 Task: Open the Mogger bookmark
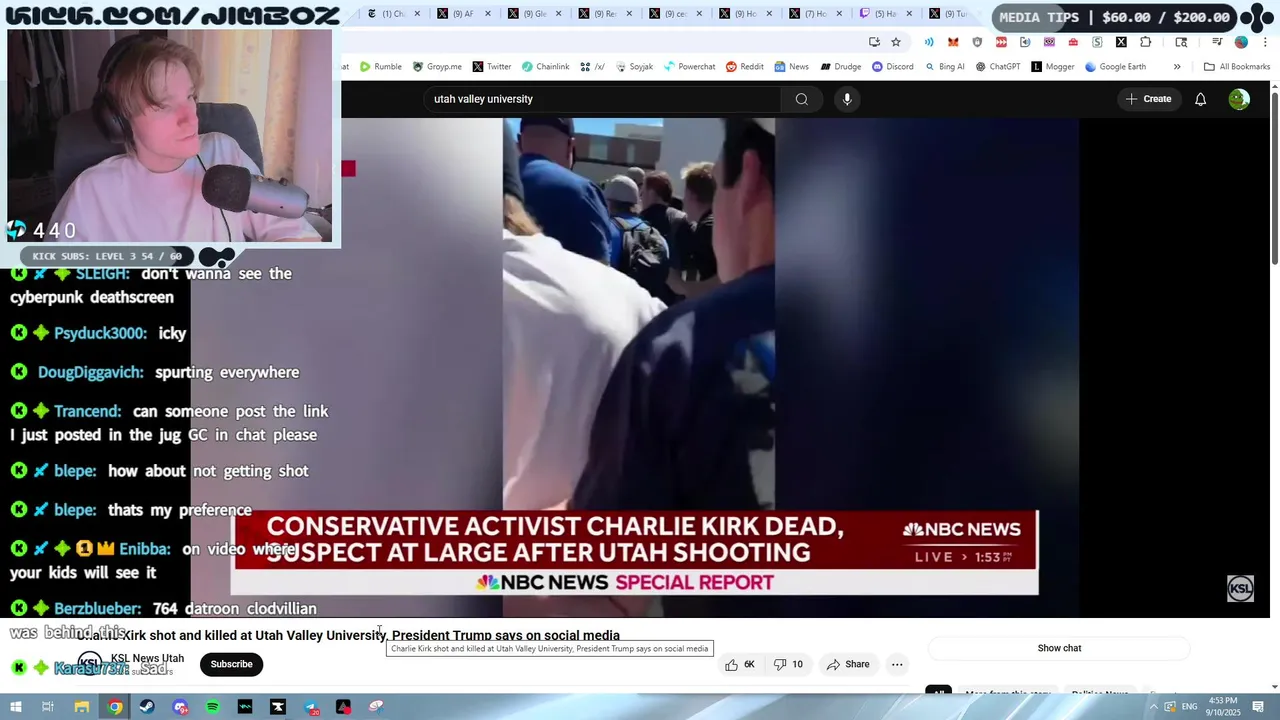point(1052,67)
